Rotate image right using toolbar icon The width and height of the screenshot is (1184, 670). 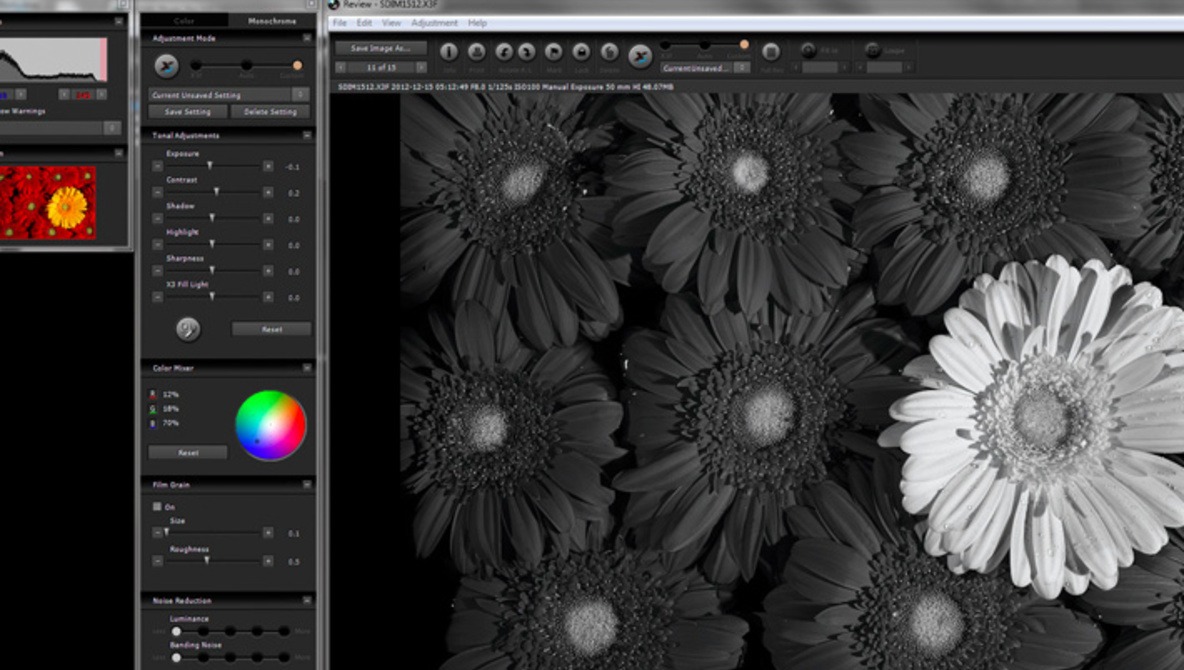point(526,51)
